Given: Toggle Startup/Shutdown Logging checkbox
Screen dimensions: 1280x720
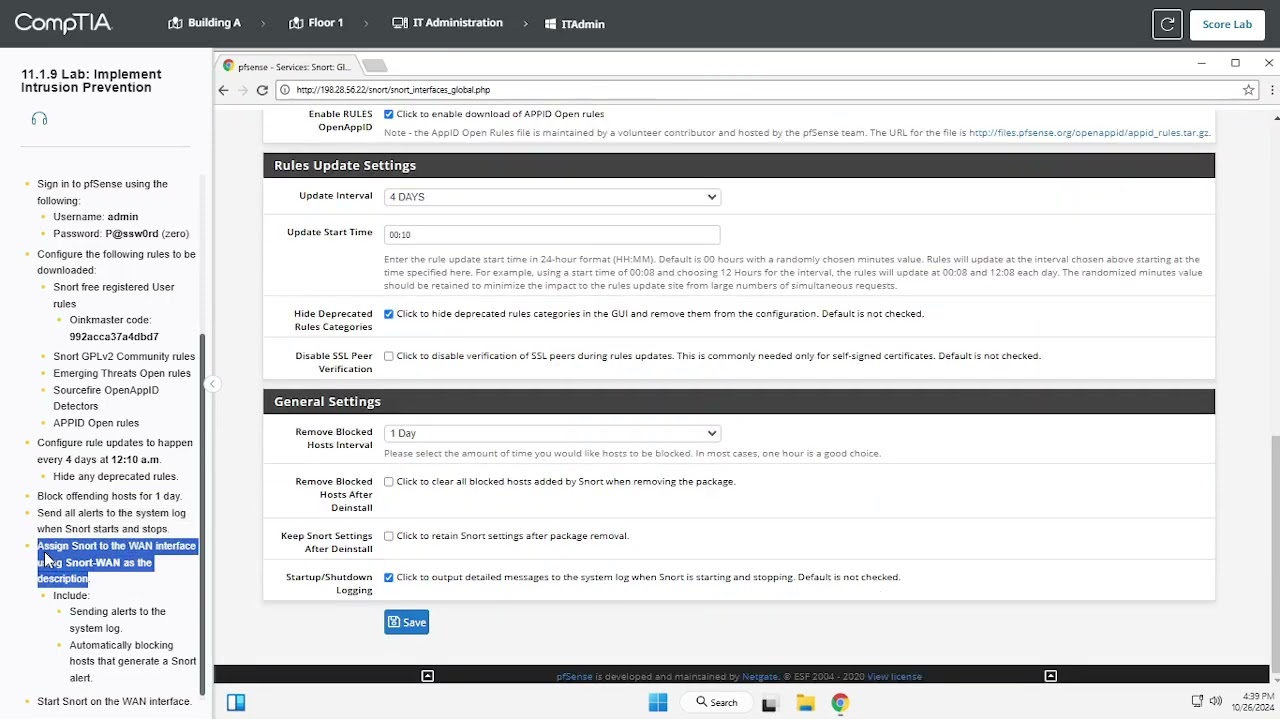Looking at the screenshot, I should 389,577.
